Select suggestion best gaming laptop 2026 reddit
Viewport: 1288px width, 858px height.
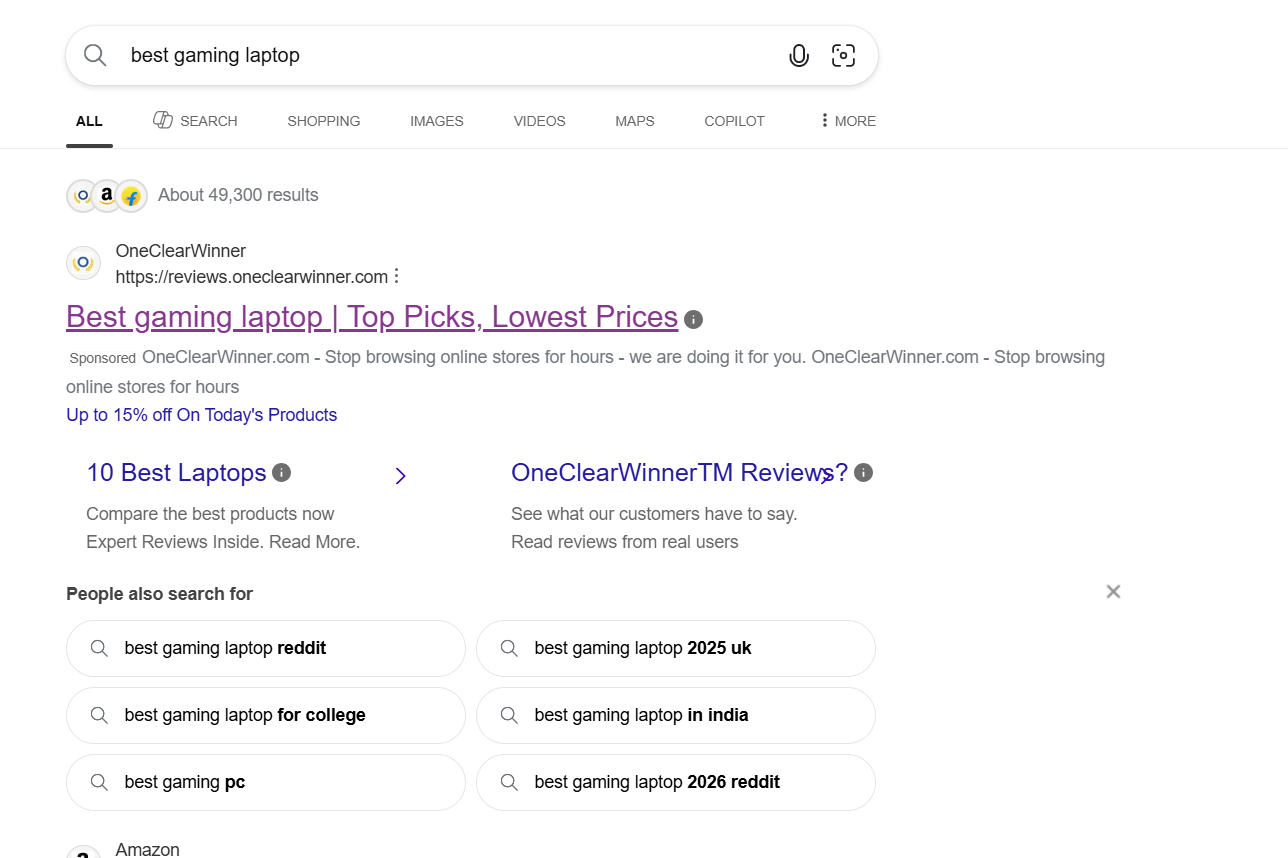pos(676,782)
